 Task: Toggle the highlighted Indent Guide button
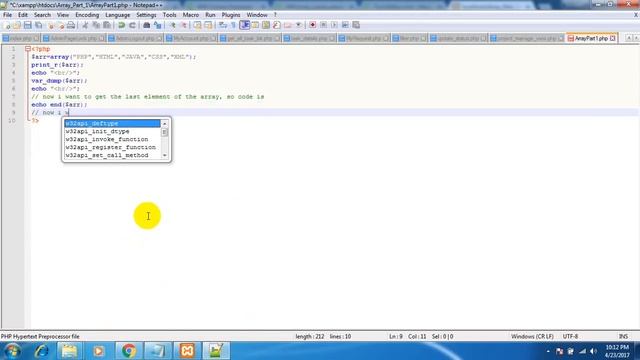point(244,25)
